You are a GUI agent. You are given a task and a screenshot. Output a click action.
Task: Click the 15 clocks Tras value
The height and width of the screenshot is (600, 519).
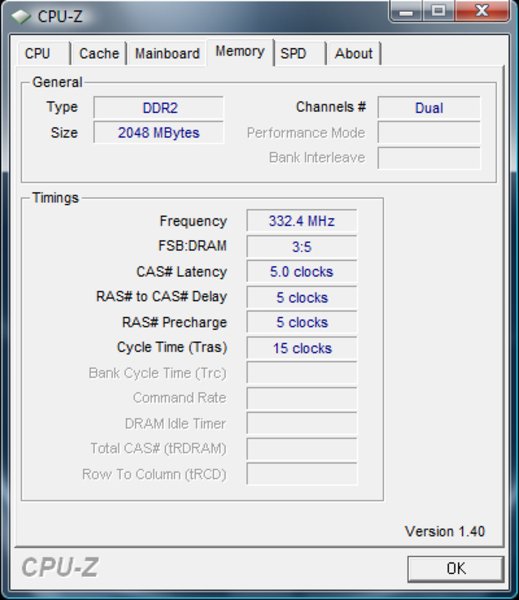[x=302, y=348]
